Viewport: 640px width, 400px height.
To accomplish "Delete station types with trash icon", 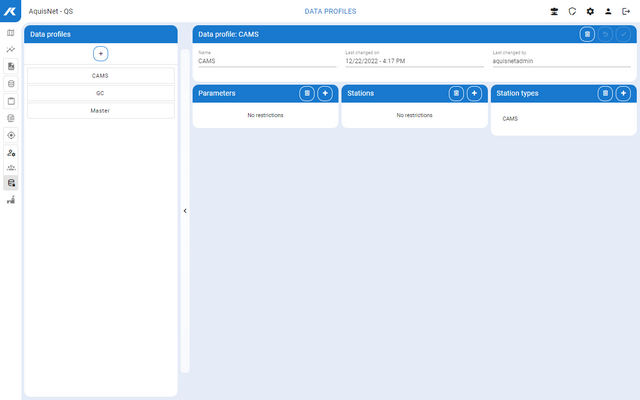I will click(605, 93).
